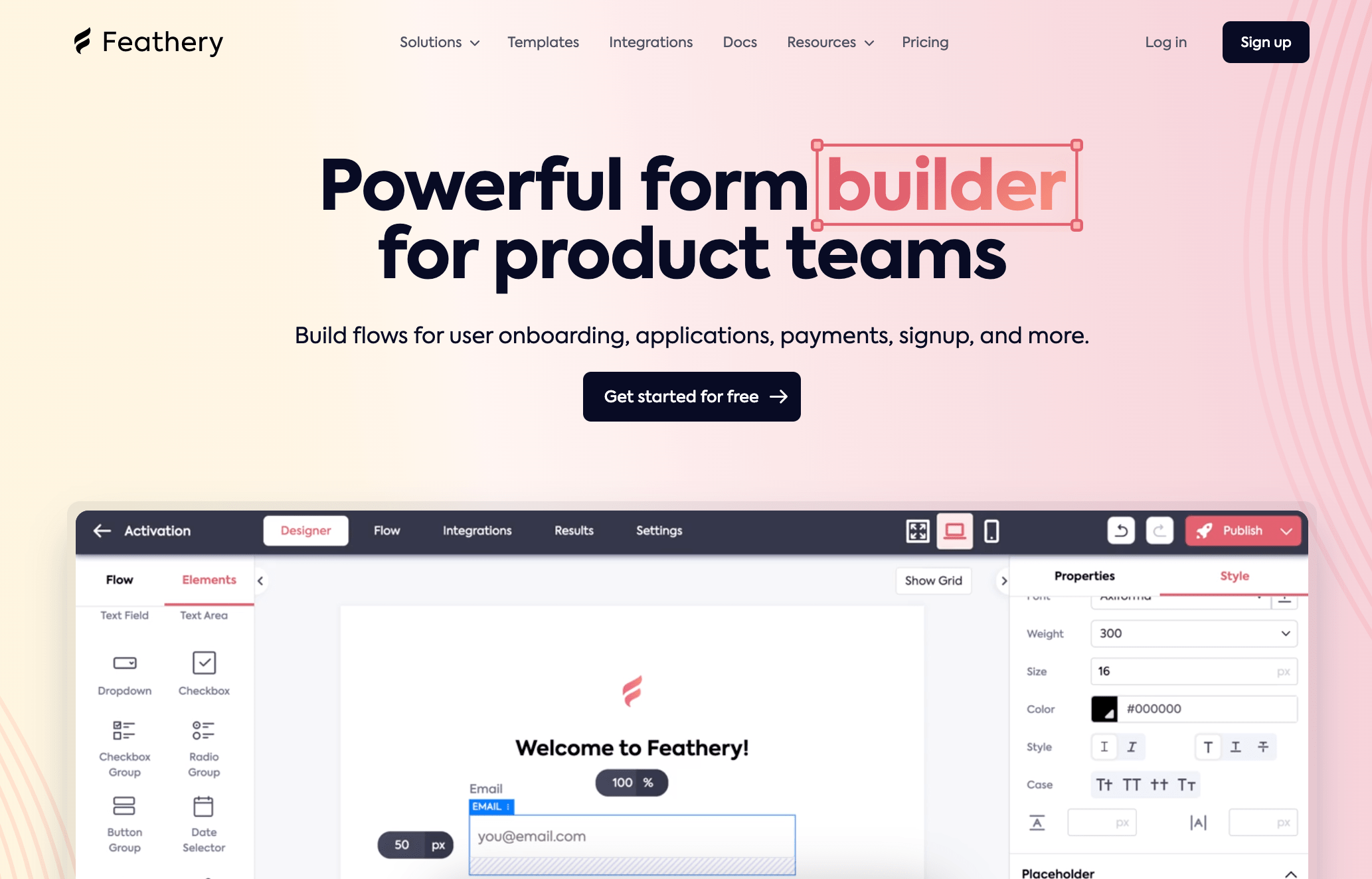Viewport: 1372px width, 879px height.
Task: Click the mobile preview icon
Action: click(x=989, y=531)
